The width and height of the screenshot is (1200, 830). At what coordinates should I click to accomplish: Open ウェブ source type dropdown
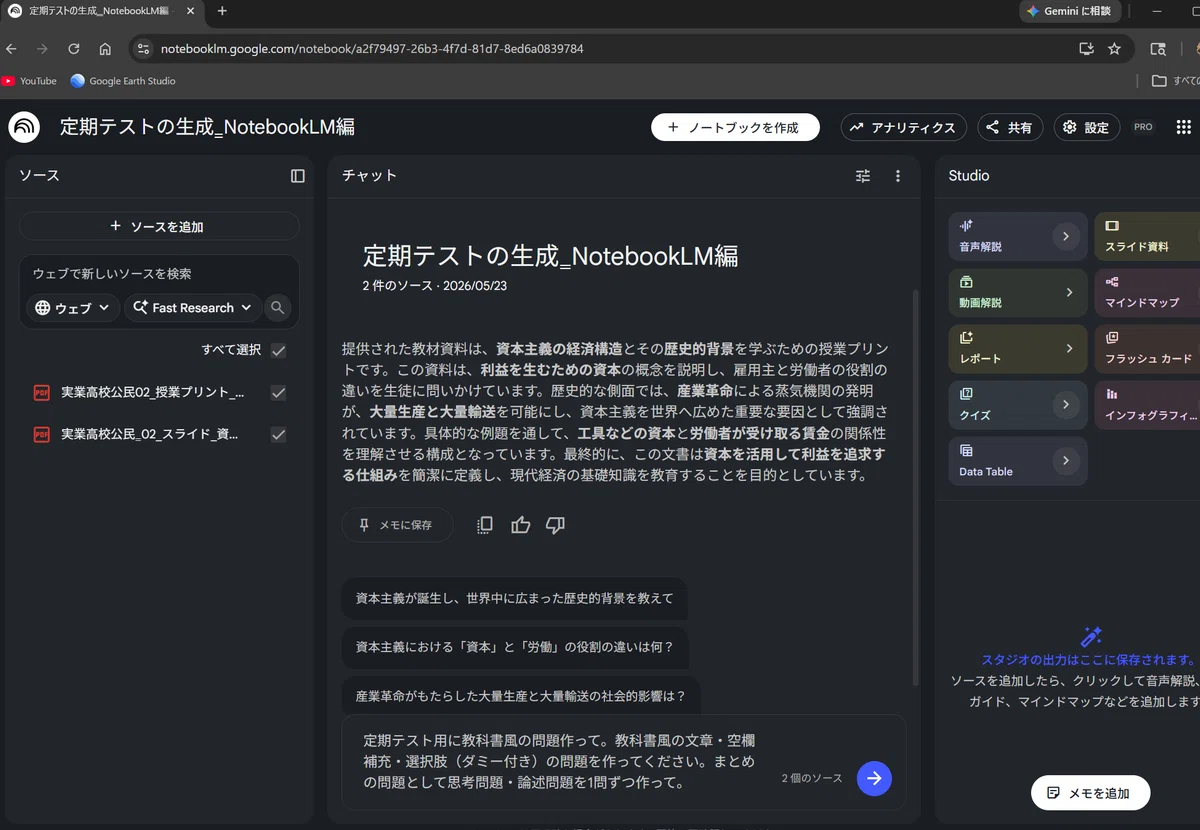point(73,308)
